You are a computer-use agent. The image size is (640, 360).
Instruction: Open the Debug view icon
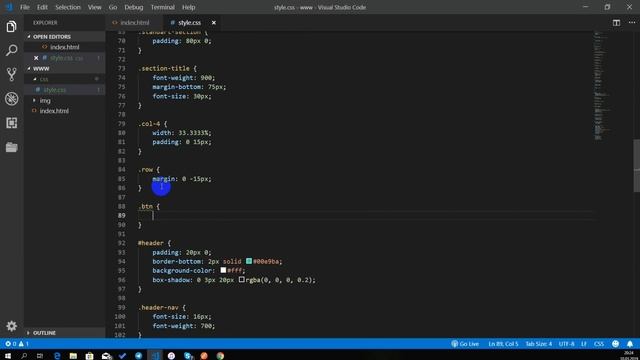pyautogui.click(x=11, y=99)
